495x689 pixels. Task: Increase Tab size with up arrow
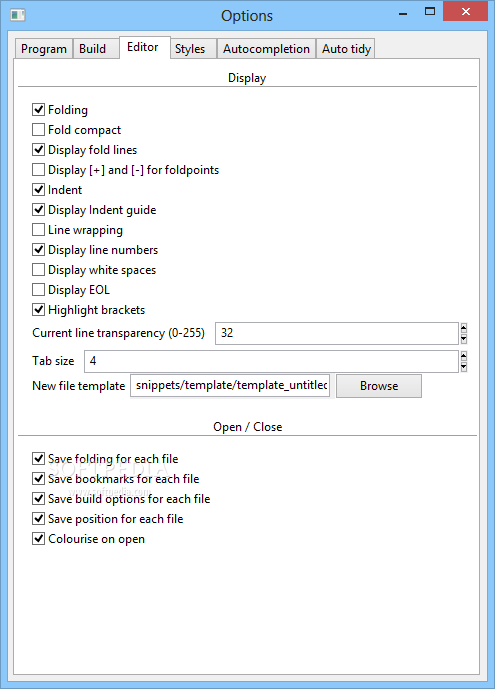(464, 356)
